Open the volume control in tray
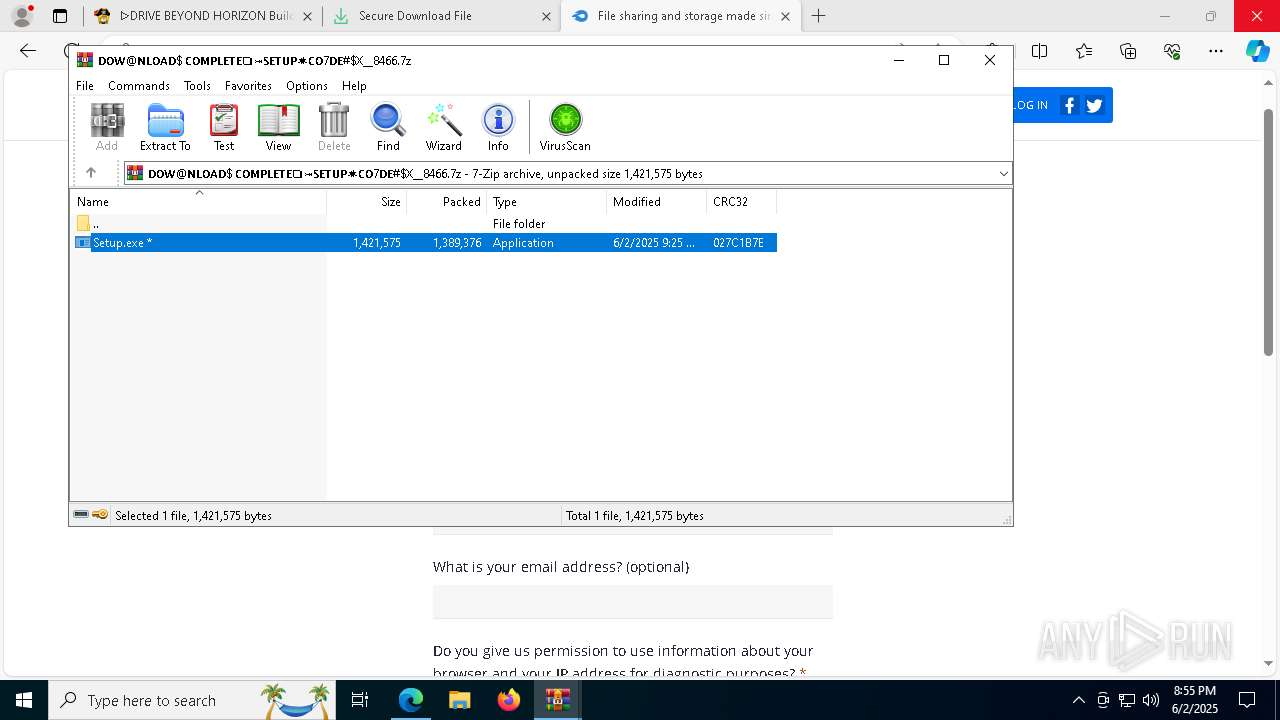Image resolution: width=1280 pixels, height=720 pixels. click(x=1150, y=700)
